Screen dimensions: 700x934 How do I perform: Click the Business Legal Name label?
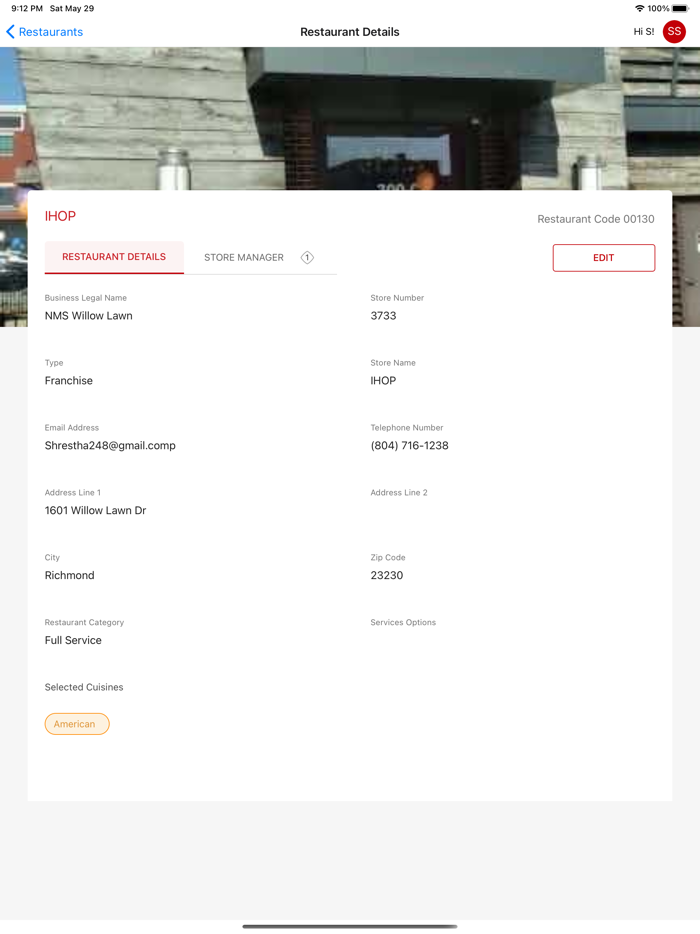(x=86, y=298)
